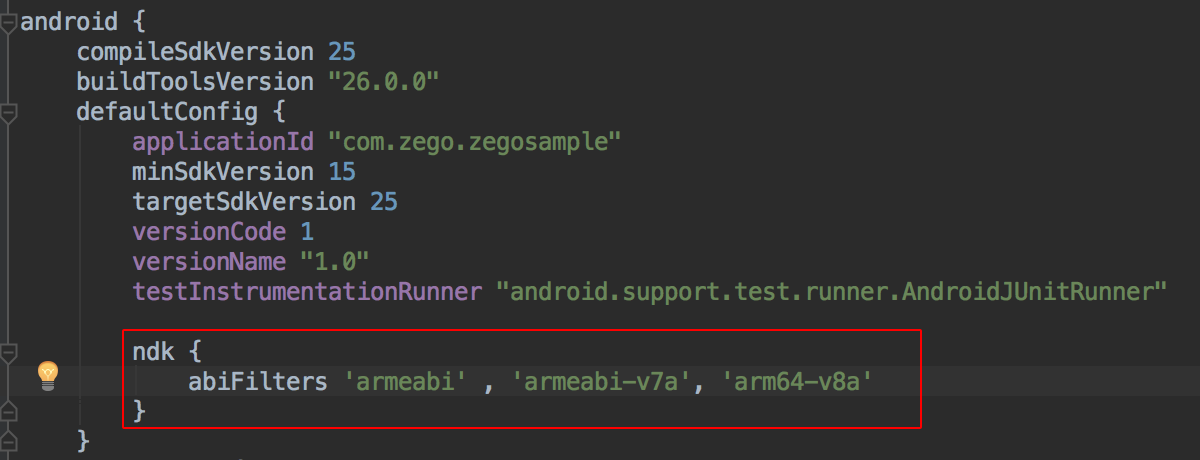Place cursor on abiFilters keyword
This screenshot has width=1200, height=460.
pos(258,382)
